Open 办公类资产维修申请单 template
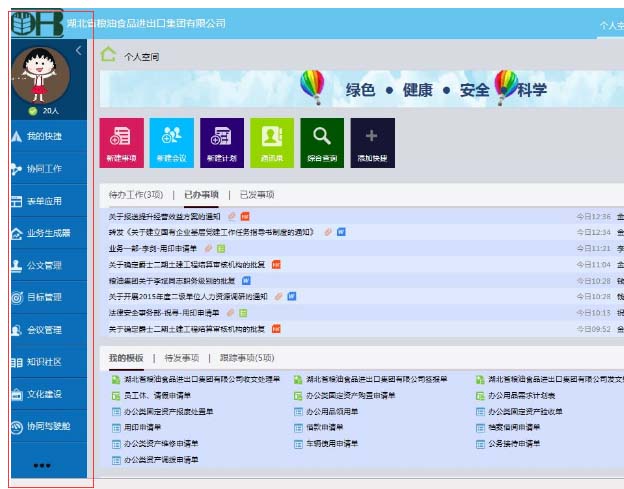 tap(161, 443)
